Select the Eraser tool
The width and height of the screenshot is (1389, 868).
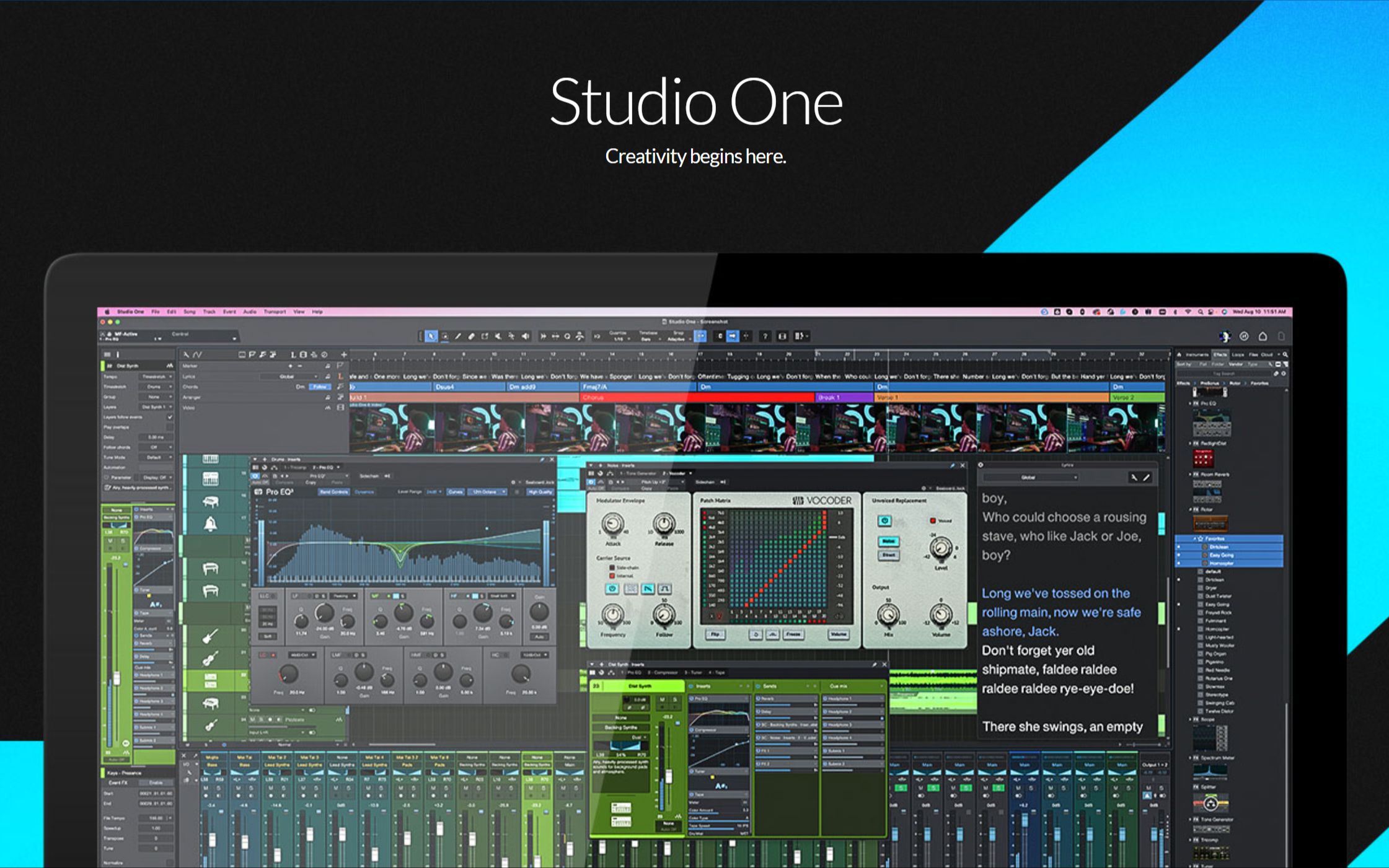tap(472, 336)
